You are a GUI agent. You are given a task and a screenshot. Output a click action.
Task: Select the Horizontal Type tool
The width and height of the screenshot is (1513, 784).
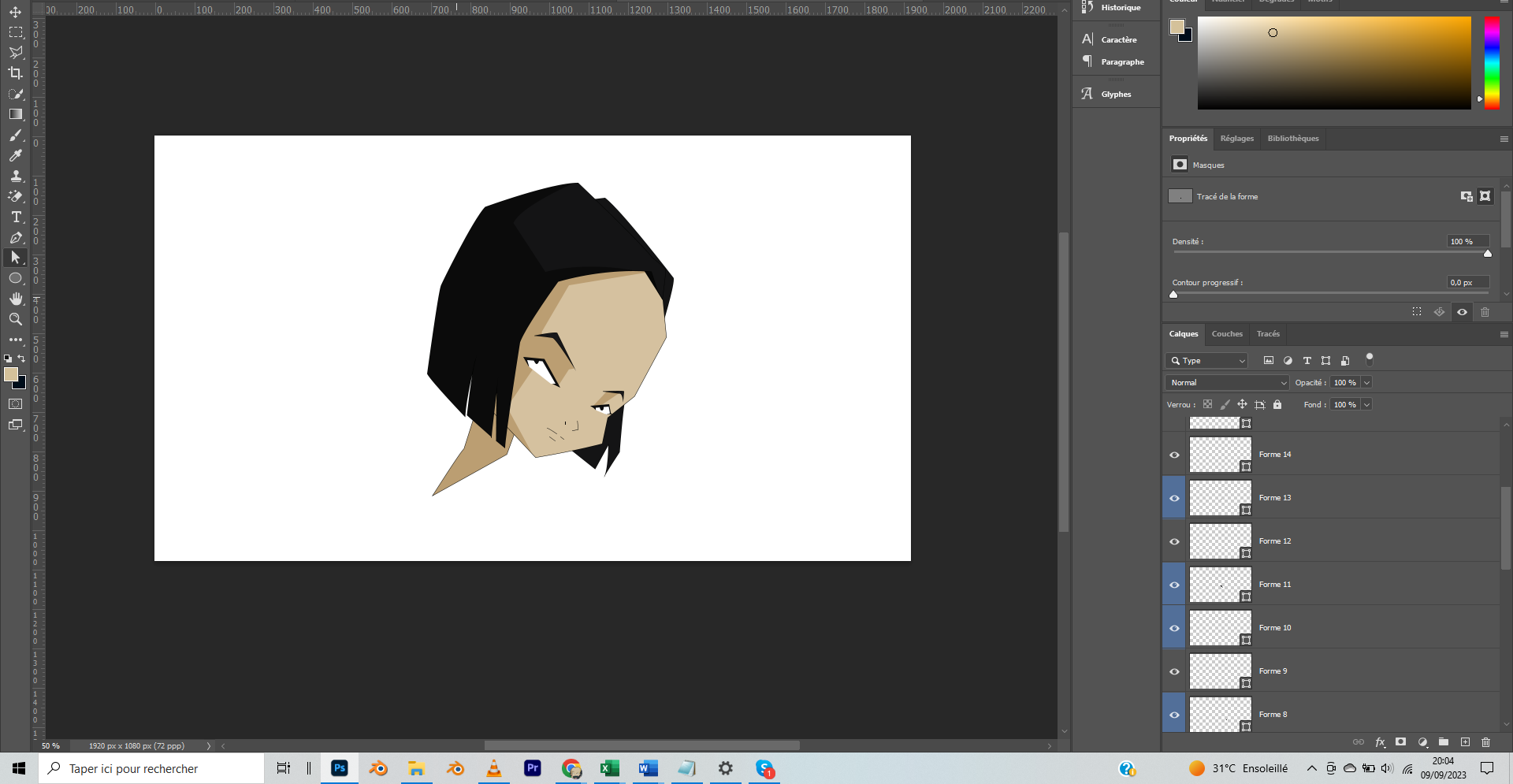tap(15, 217)
